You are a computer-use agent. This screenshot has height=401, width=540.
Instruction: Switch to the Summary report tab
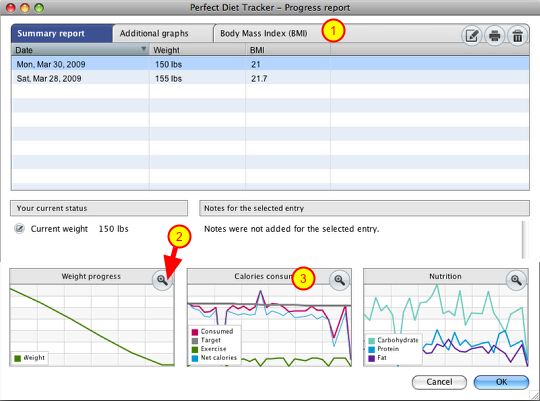click(x=62, y=33)
